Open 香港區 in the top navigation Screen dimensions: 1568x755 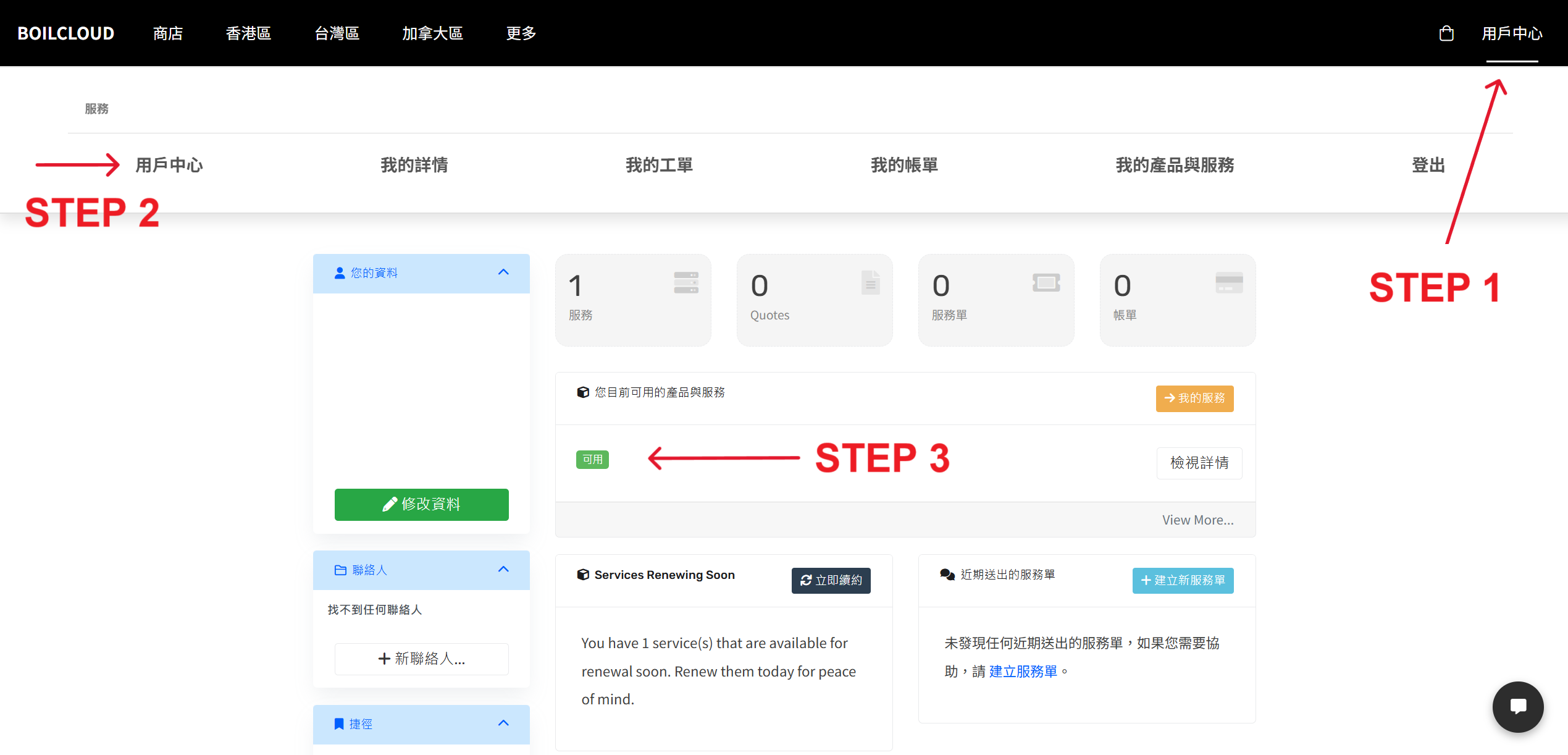pos(248,33)
